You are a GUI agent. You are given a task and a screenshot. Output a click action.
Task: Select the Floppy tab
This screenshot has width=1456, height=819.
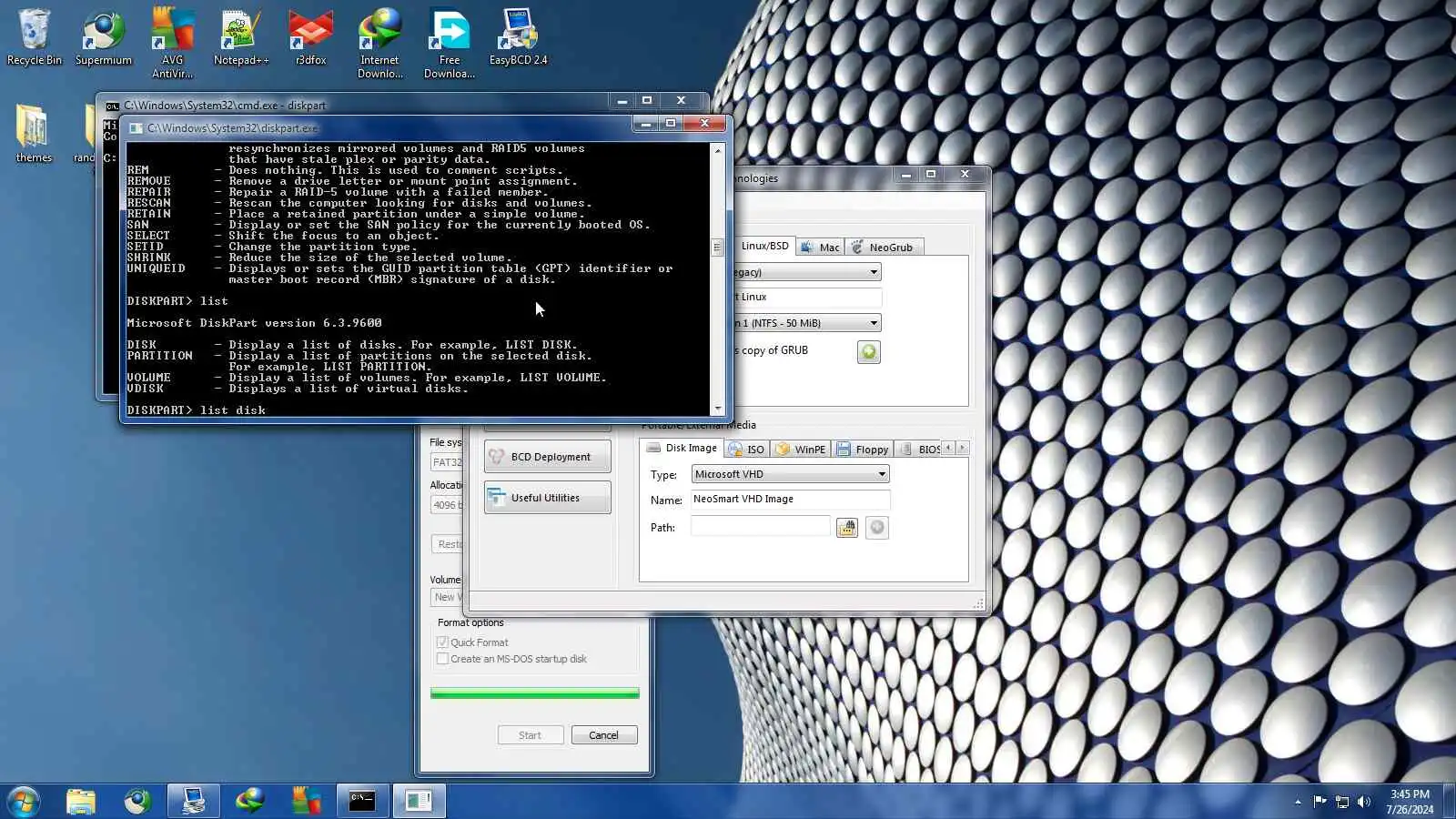pos(863,450)
